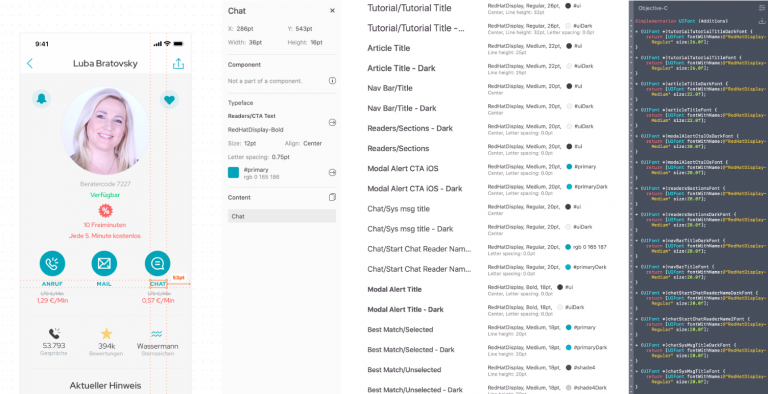Select the Best Match/Selected style
The height and width of the screenshot is (394, 768).
[400, 329]
